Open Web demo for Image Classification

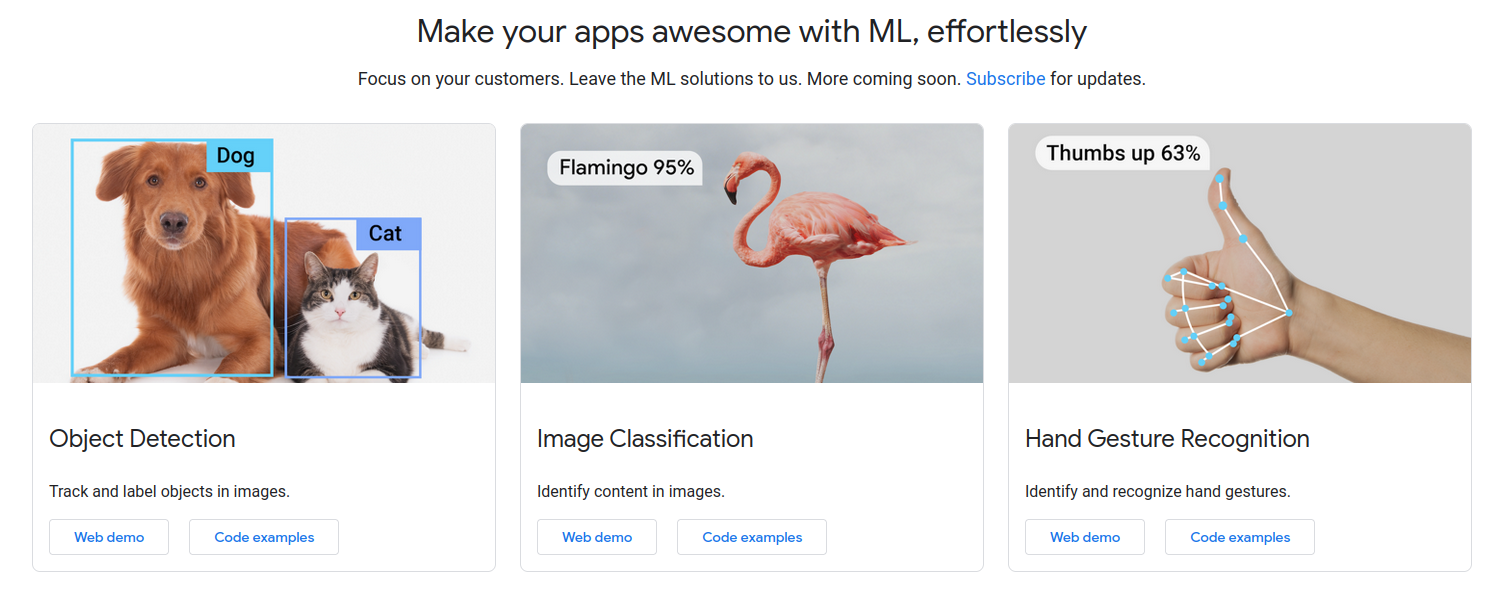tap(597, 537)
